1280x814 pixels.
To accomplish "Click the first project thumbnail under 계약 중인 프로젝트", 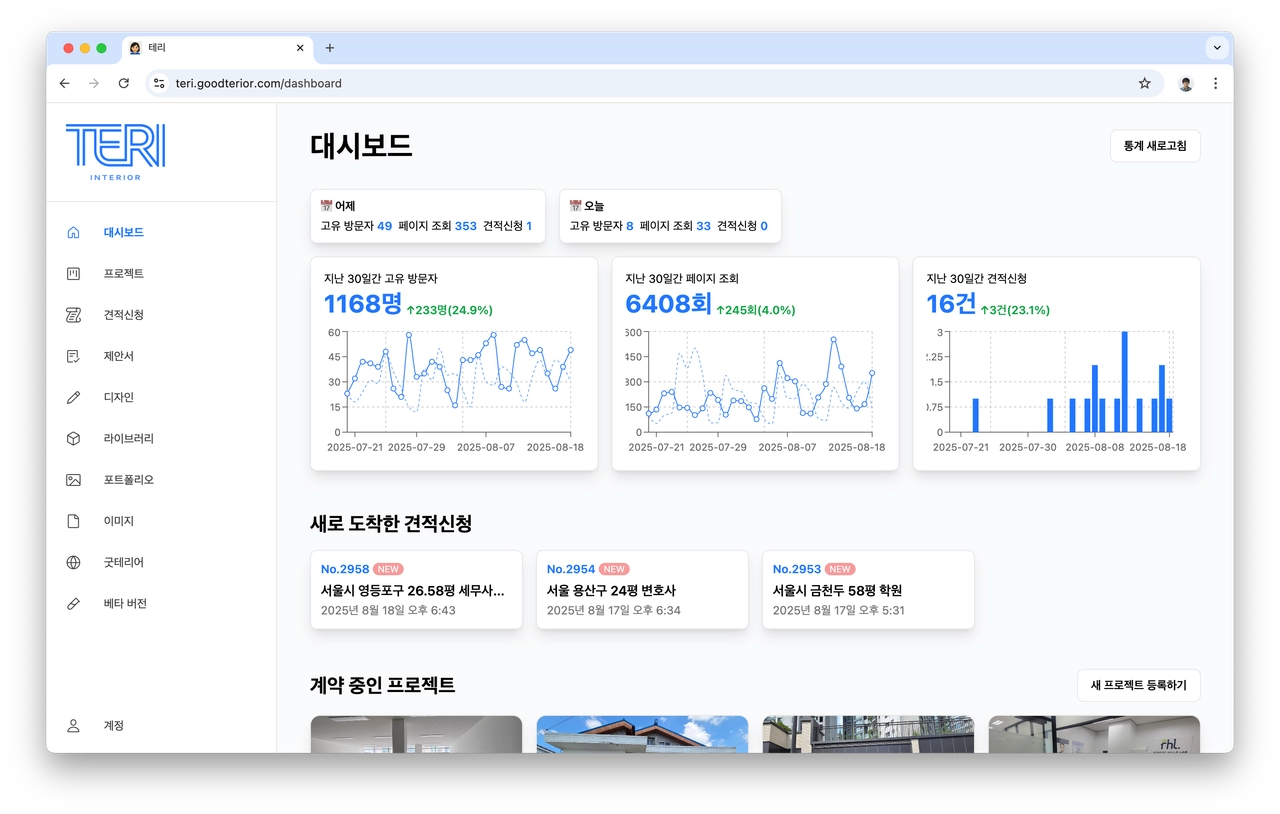I will 416,735.
